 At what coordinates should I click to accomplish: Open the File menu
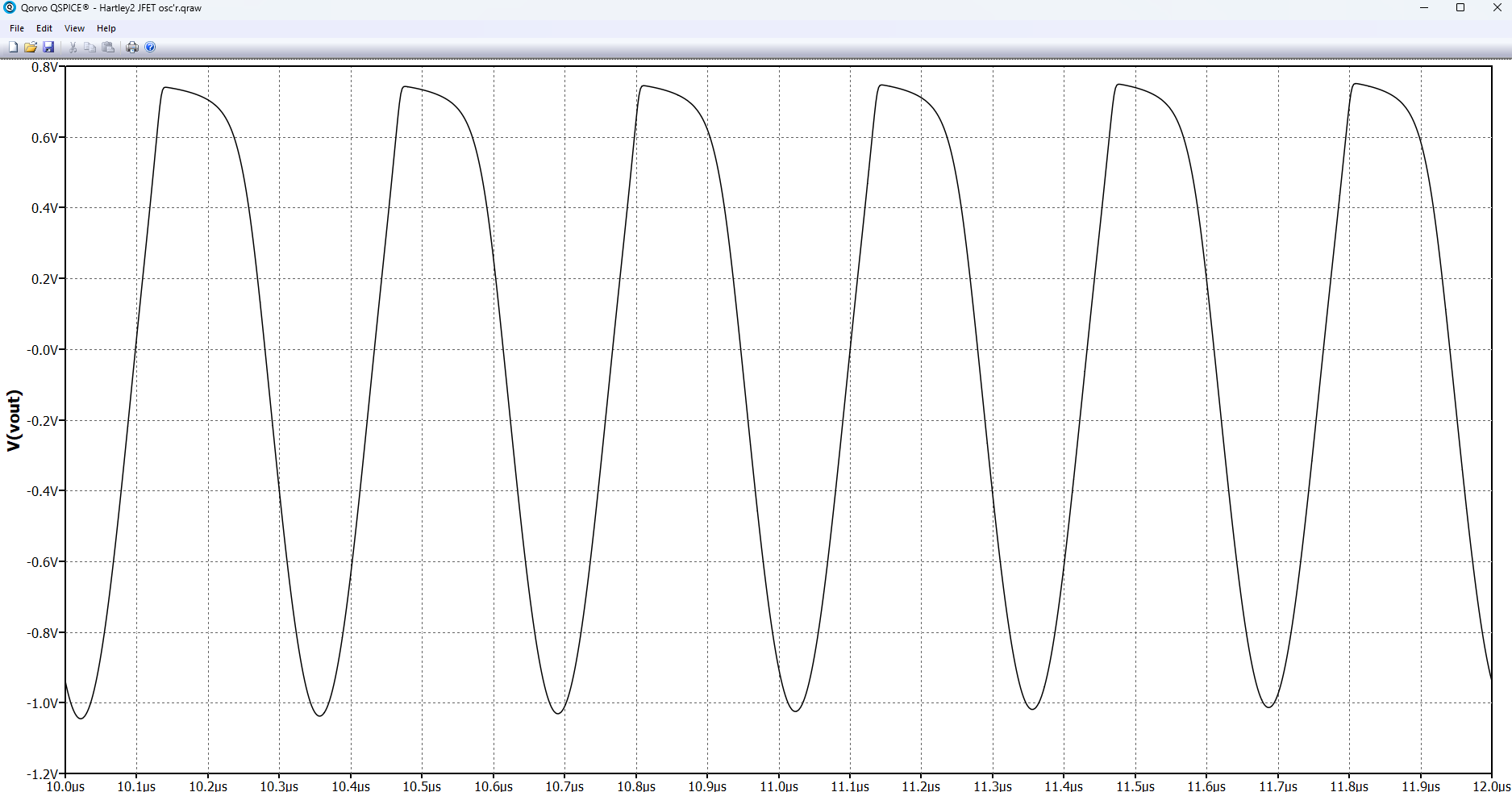tap(17, 28)
